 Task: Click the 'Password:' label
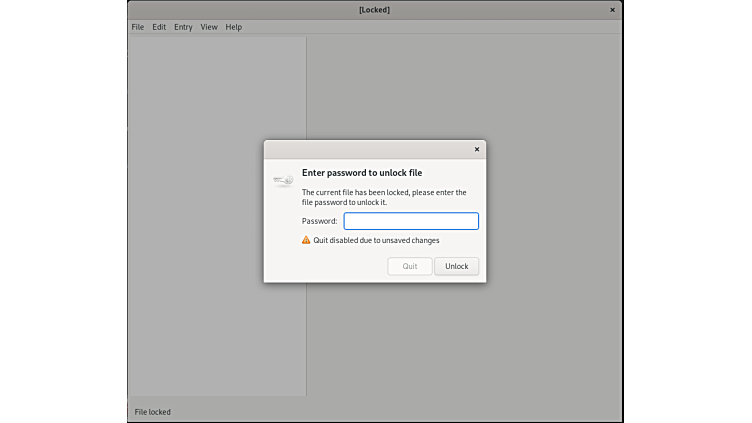[x=320, y=221]
